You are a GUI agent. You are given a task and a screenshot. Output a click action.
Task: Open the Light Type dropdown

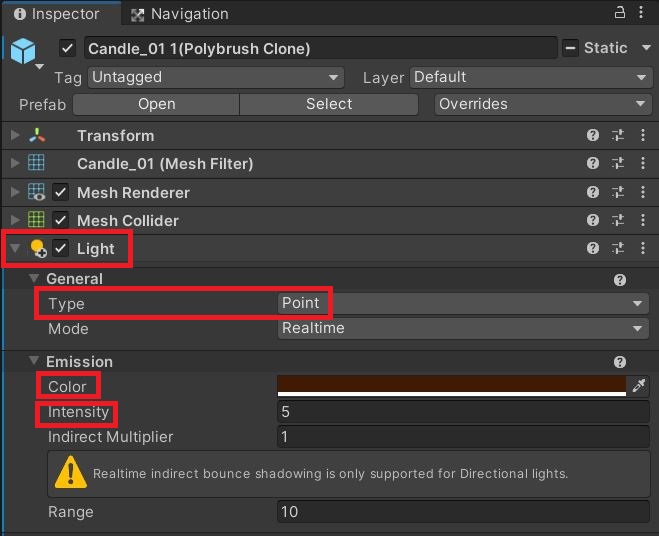pos(463,303)
